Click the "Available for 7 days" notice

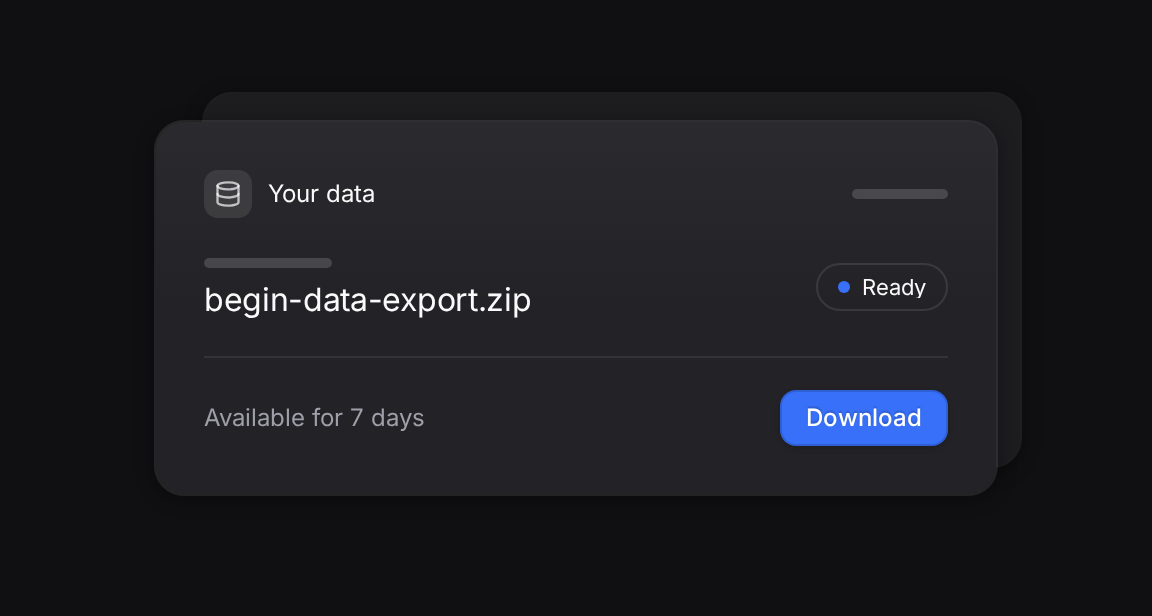(x=314, y=418)
